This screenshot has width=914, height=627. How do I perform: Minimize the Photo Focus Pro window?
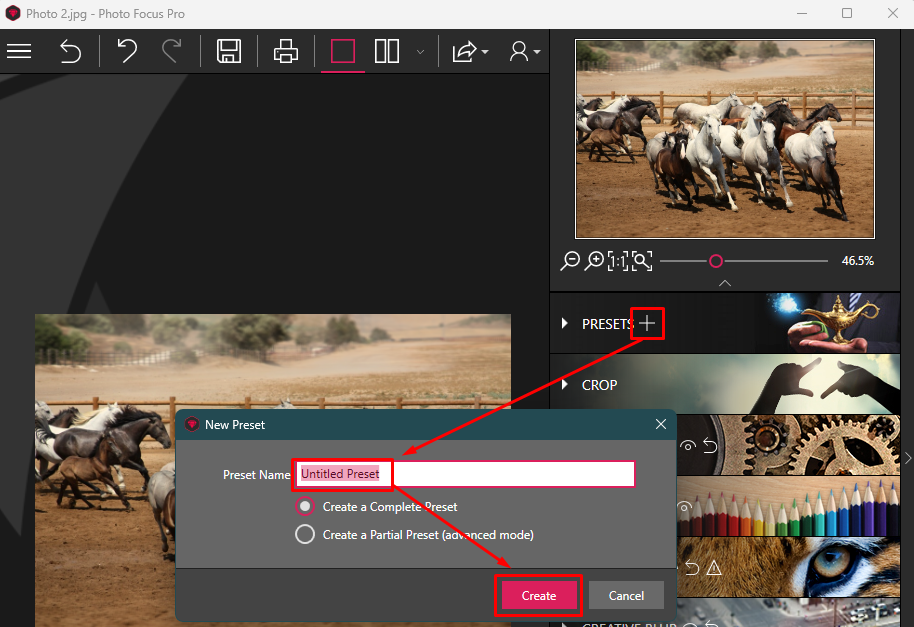click(x=802, y=13)
